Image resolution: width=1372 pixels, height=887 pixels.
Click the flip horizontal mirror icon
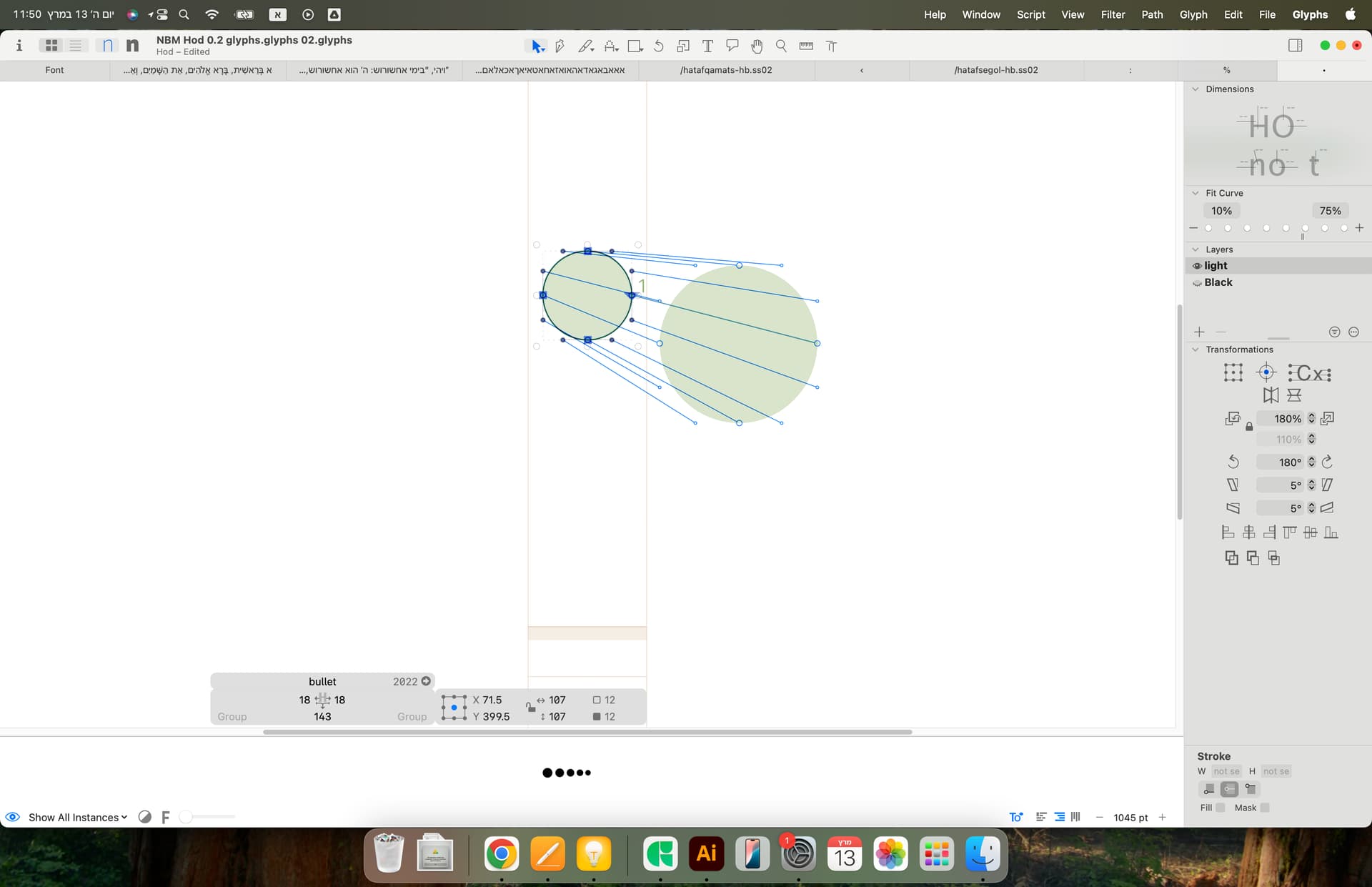tap(1271, 395)
